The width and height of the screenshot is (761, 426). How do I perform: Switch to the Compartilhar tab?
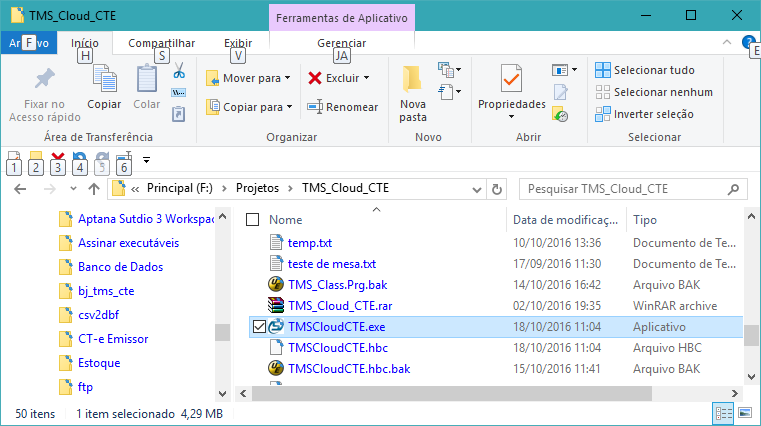(162, 43)
